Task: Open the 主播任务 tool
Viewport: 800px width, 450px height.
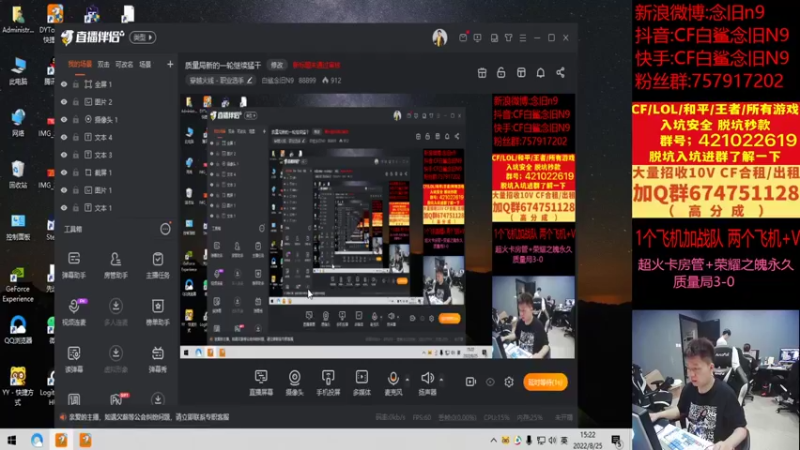Action: click(158, 265)
